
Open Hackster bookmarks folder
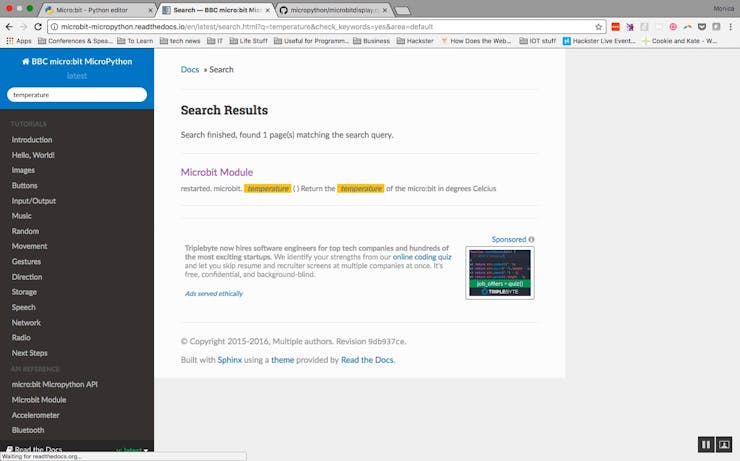[x=415, y=41]
